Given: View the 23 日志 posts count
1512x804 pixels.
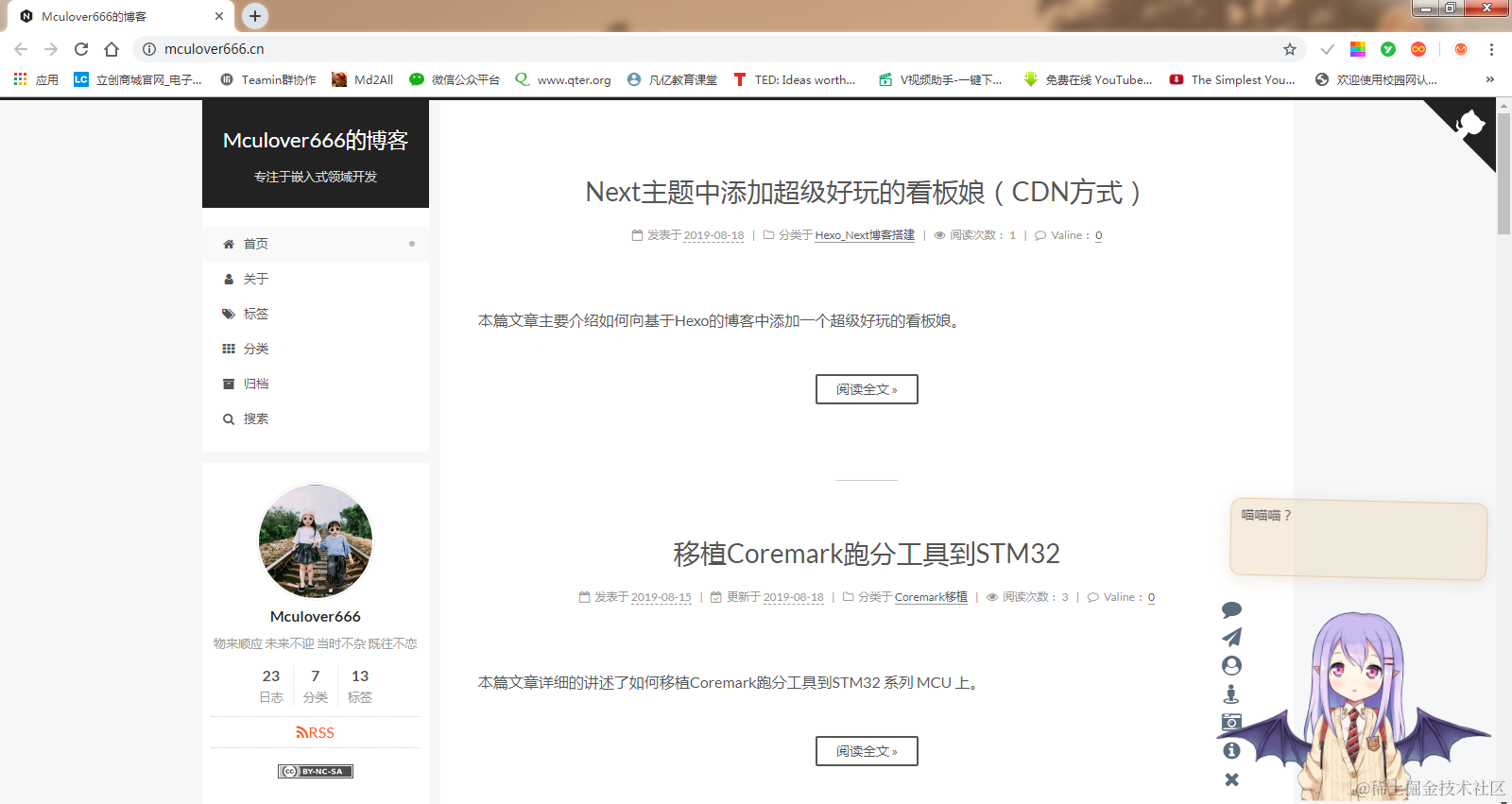Looking at the screenshot, I should [271, 686].
